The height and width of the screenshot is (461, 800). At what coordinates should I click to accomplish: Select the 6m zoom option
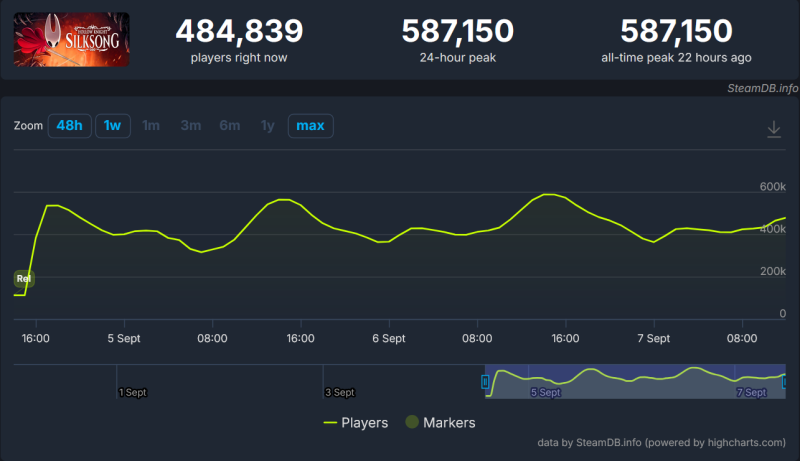[x=229, y=126]
